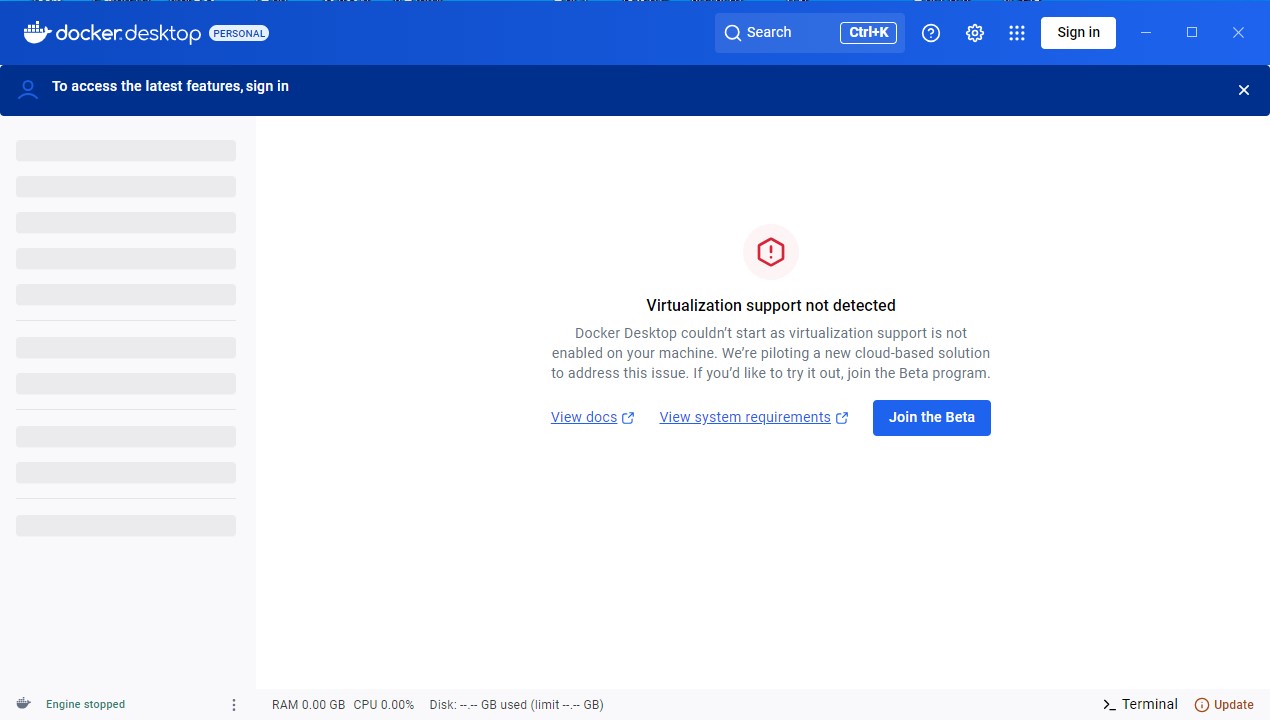Open the View docs link
1270x720 pixels.
pos(584,417)
